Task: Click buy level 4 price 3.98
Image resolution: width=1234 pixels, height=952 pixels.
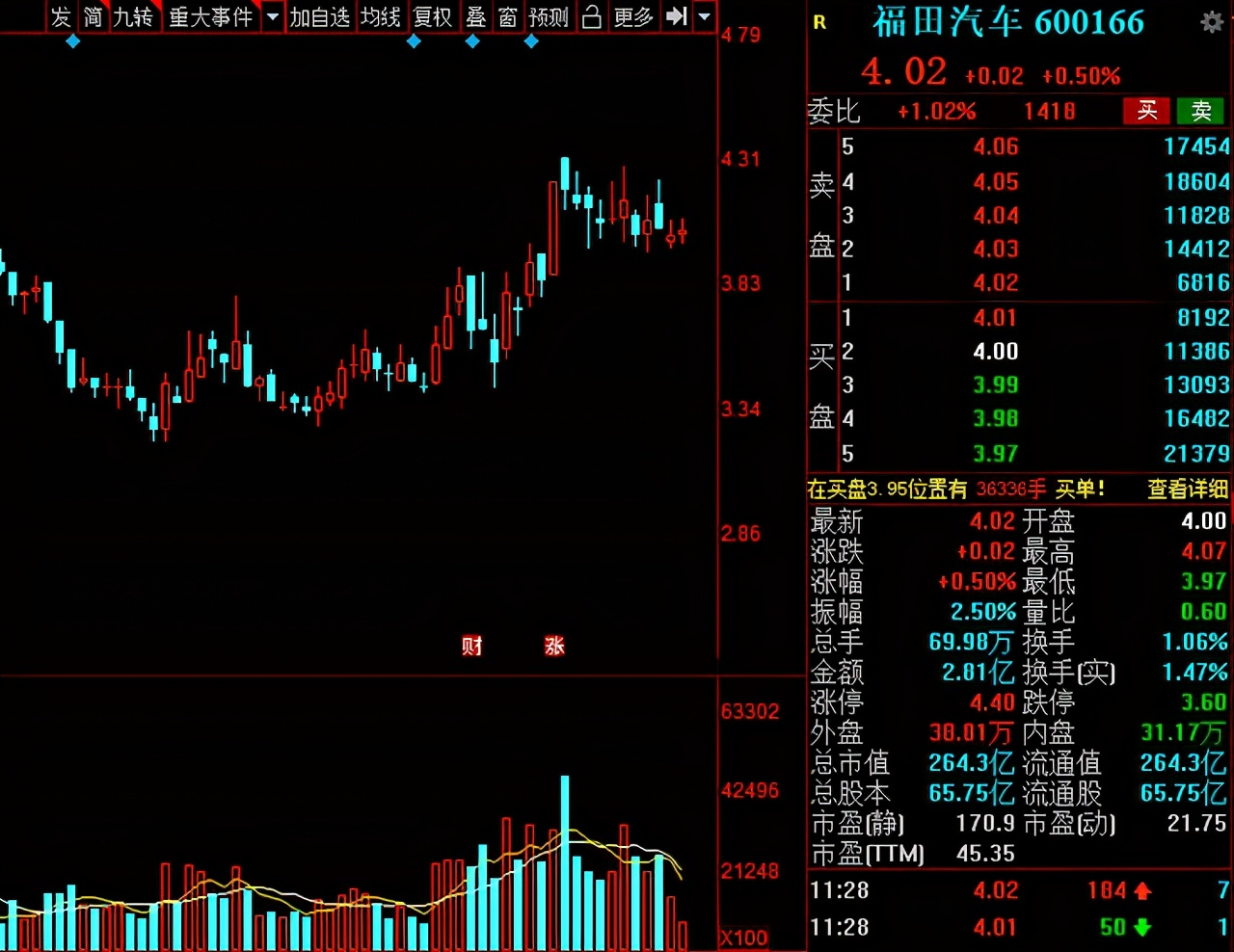Action: [x=996, y=418]
